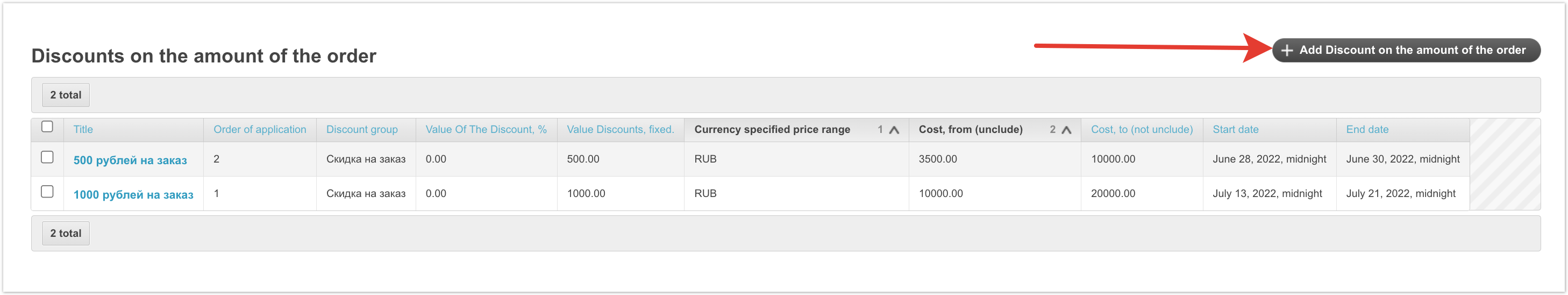Sort by Value Discounts, fixed. column

click(620, 129)
